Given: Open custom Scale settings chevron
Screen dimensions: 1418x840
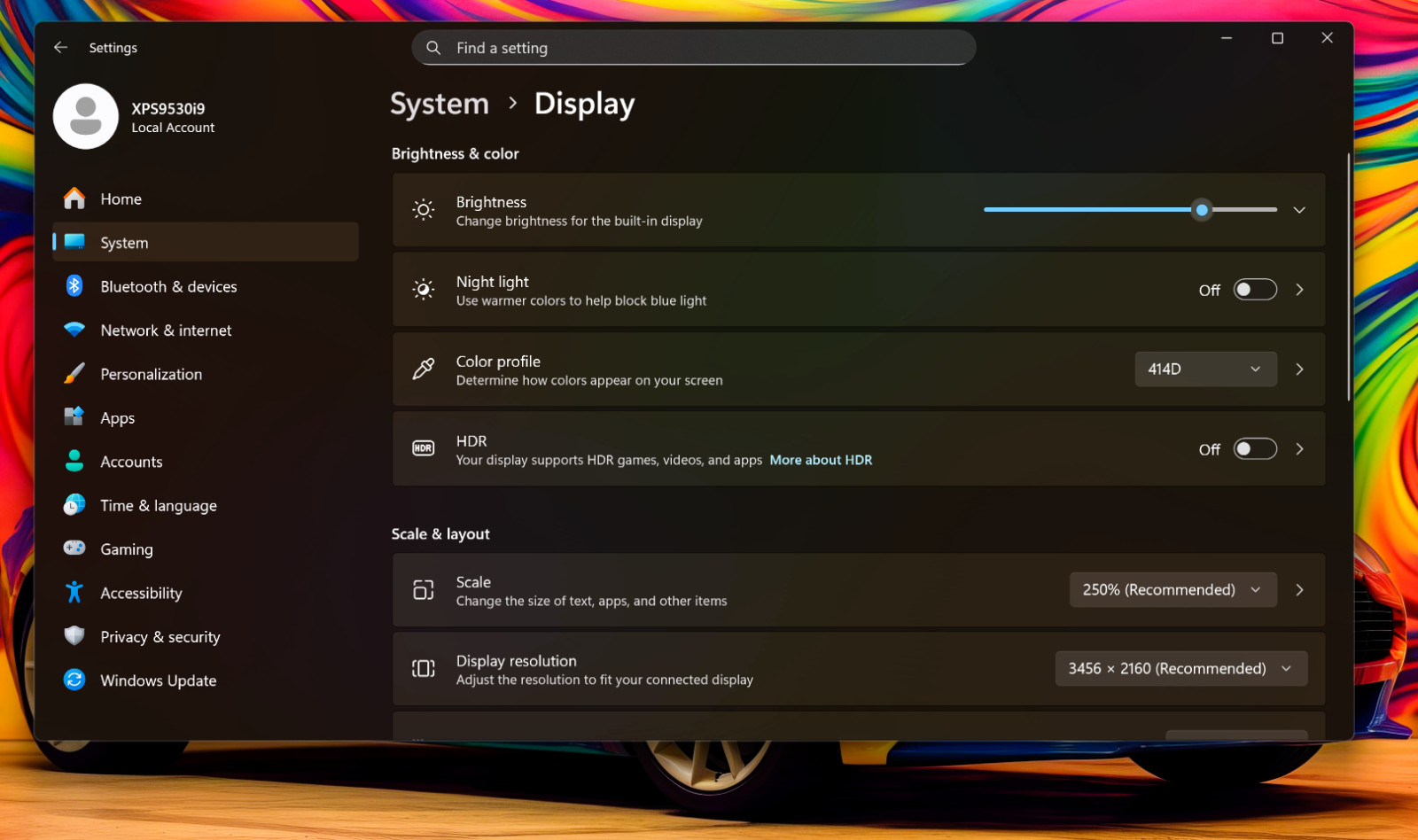Looking at the screenshot, I should tap(1299, 590).
